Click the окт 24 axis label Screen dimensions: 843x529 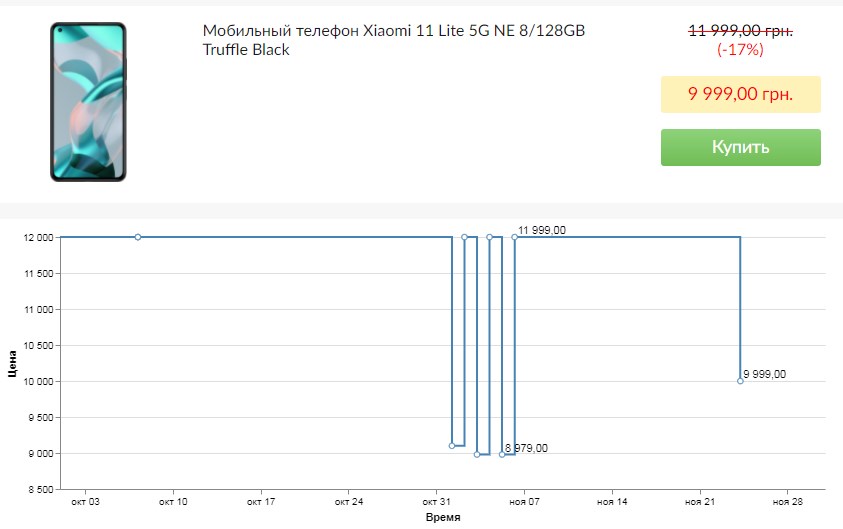tap(349, 502)
